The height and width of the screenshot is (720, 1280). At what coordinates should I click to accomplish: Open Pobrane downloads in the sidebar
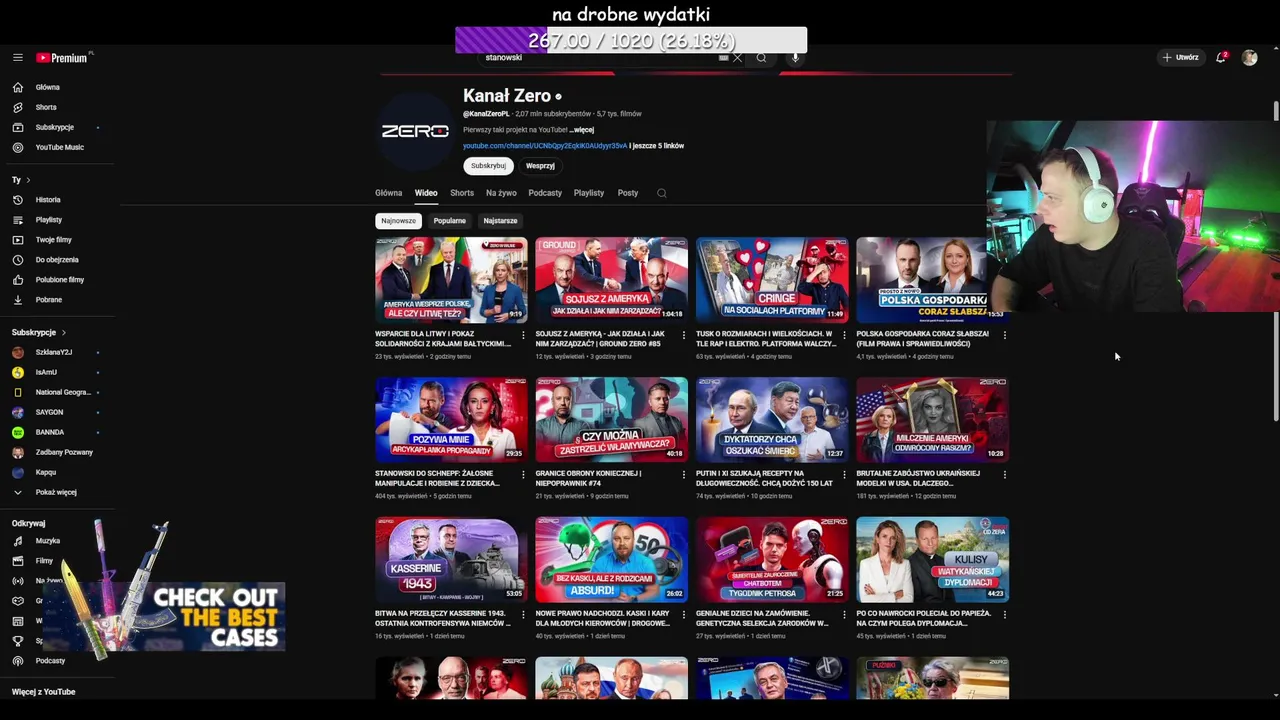click(49, 300)
